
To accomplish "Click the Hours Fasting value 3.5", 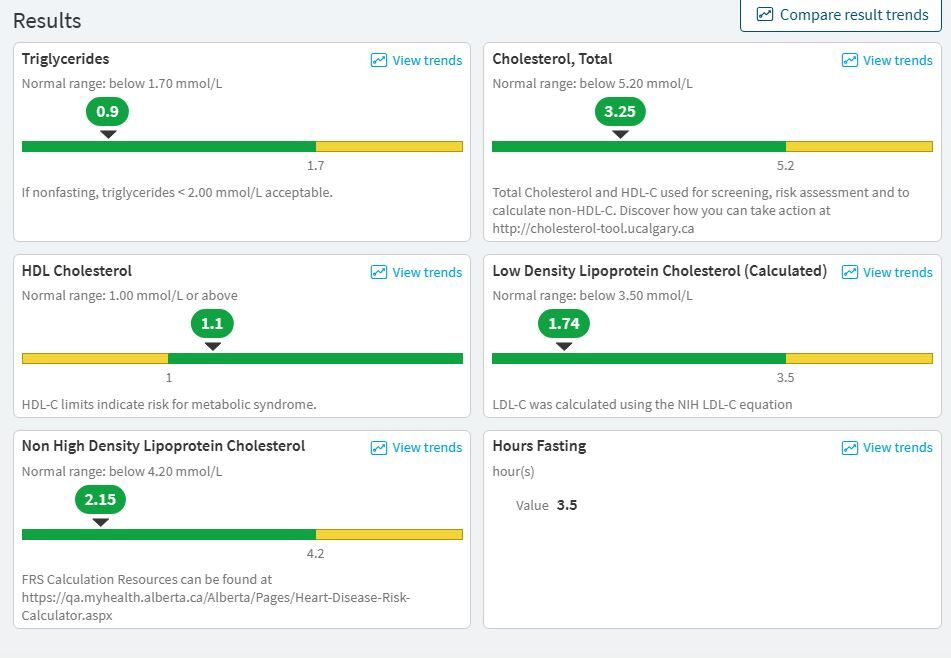I will 567,505.
